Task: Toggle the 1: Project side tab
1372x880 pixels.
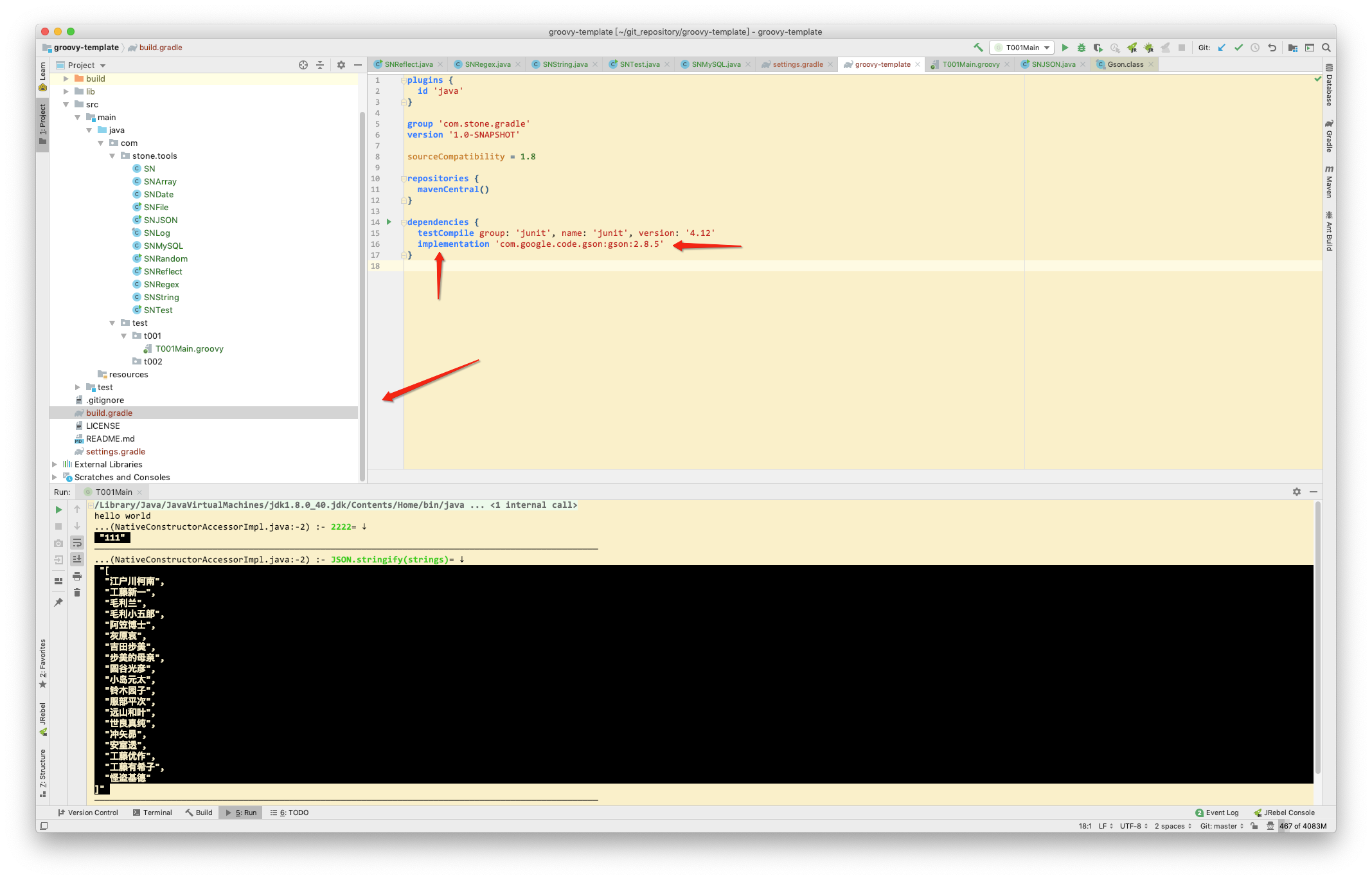Action: tap(42, 124)
